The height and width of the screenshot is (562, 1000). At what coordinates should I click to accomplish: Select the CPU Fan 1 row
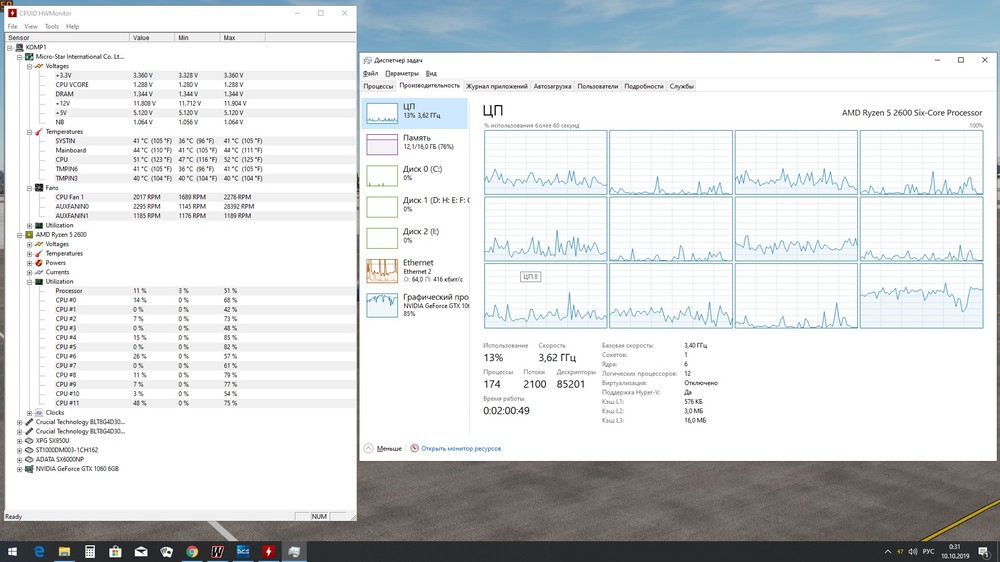[x=180, y=197]
